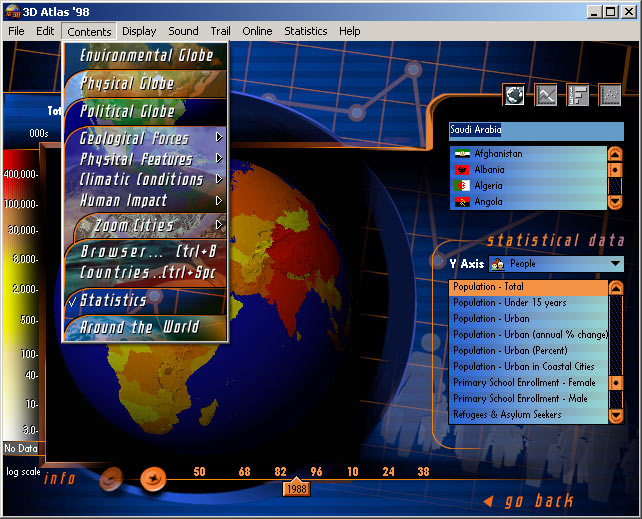
Task: Choose Environmental Globe from Contents menu
Action: [145, 55]
